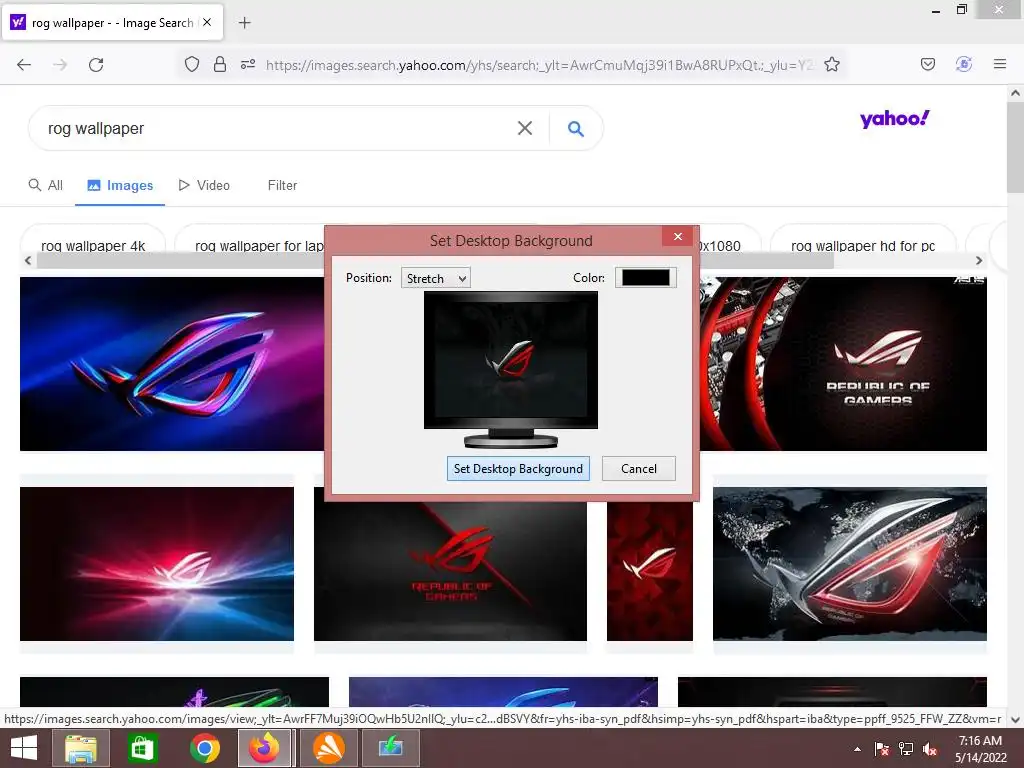Click the browser address bar URL
This screenshot has height=768, width=1024.
click(x=539, y=65)
